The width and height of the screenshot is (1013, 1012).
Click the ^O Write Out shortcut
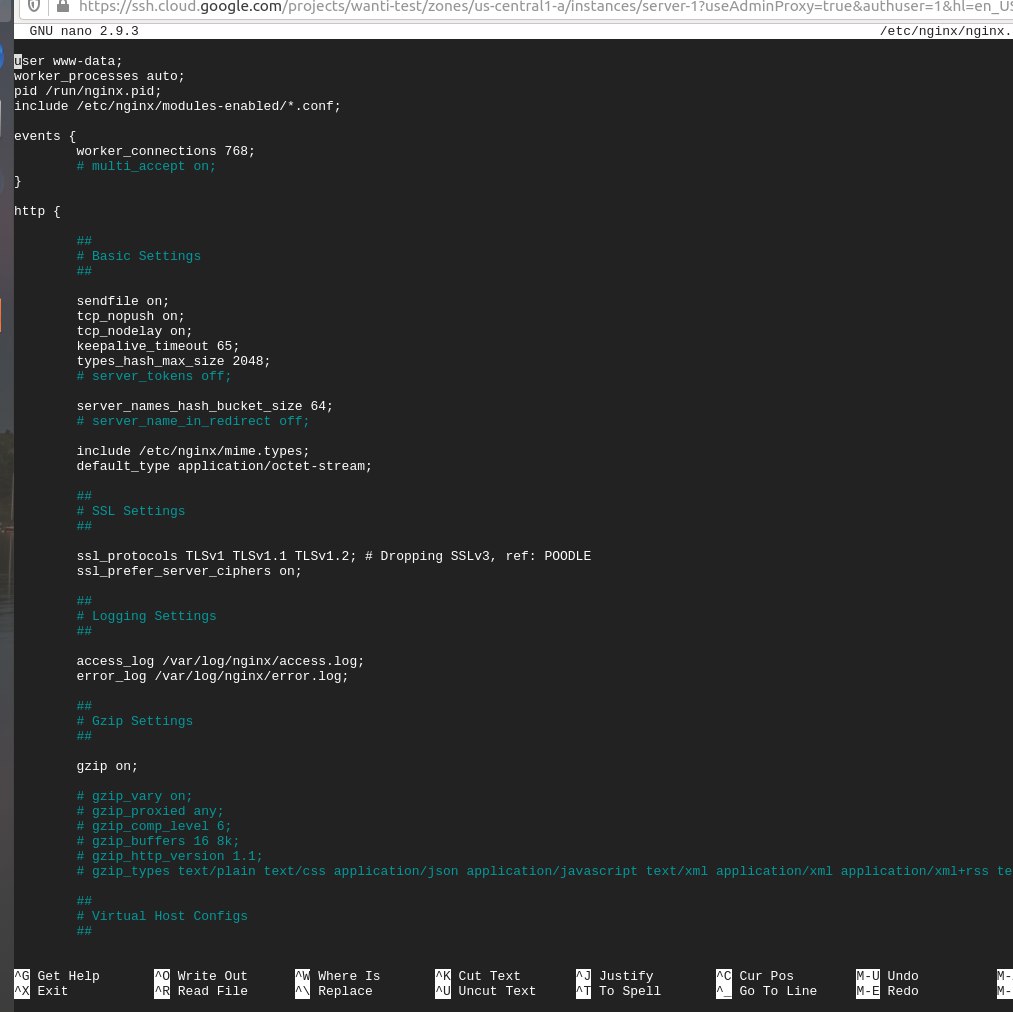[201, 976]
